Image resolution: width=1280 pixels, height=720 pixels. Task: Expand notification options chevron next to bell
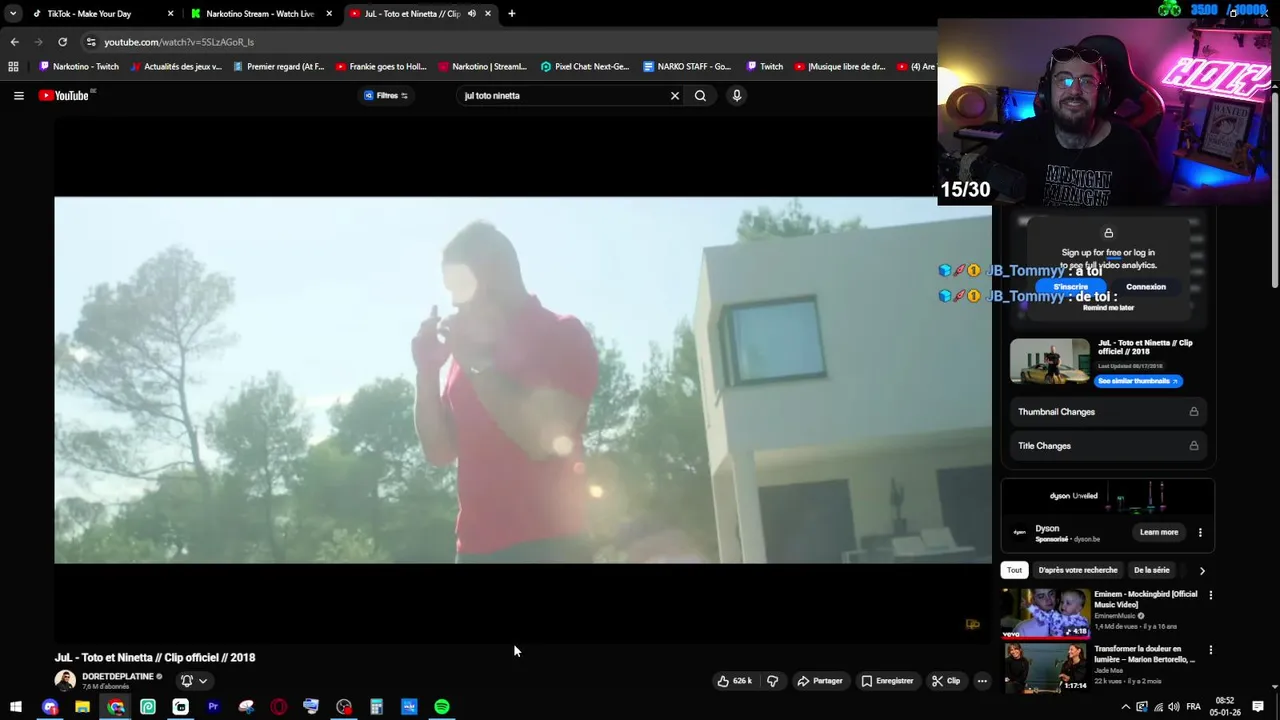[203, 681]
